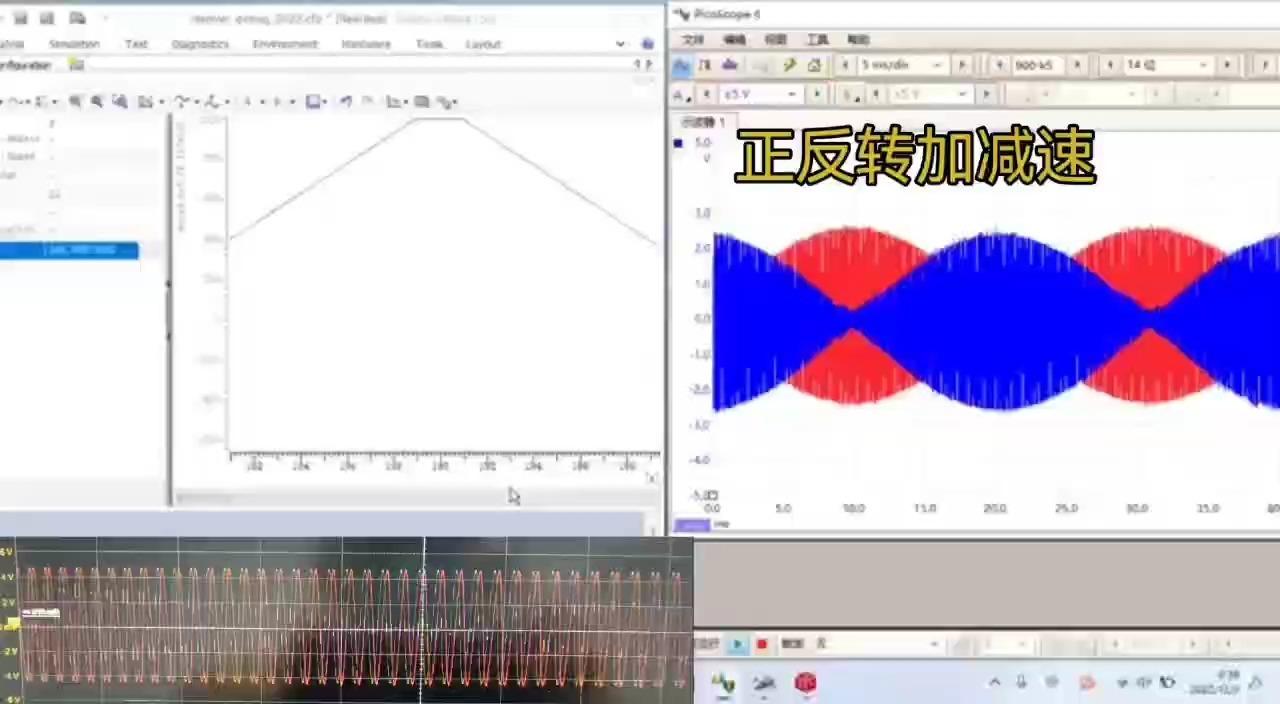1280x704 pixels.
Task: Open the timebase dropdown showing 5 ms/div
Action: point(900,64)
